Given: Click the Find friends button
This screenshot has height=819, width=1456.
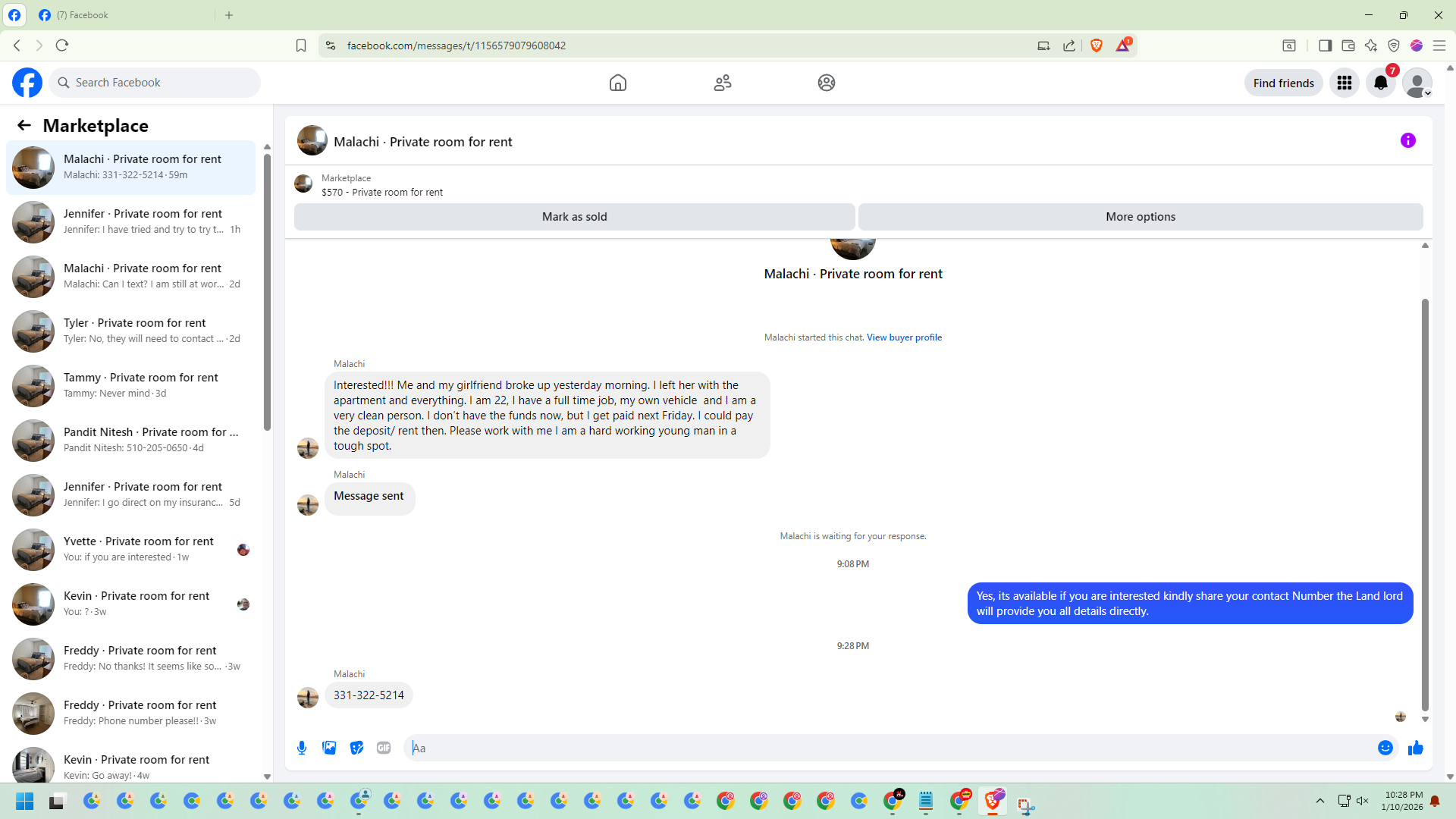Looking at the screenshot, I should click(x=1283, y=83).
